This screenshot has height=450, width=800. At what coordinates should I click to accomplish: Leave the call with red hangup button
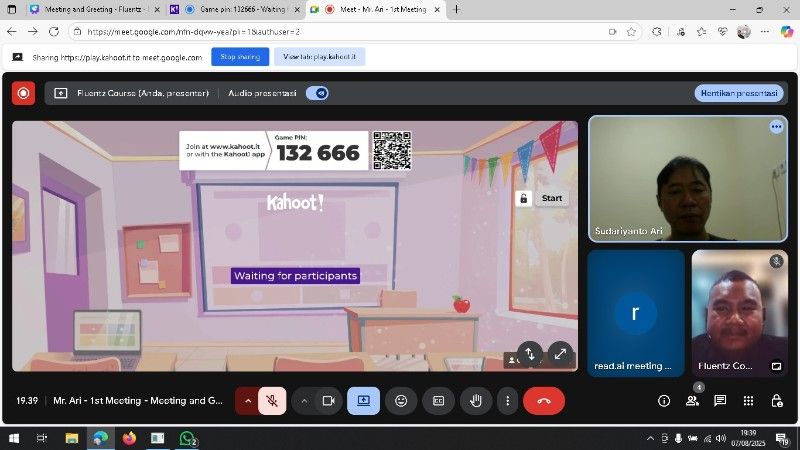point(544,401)
